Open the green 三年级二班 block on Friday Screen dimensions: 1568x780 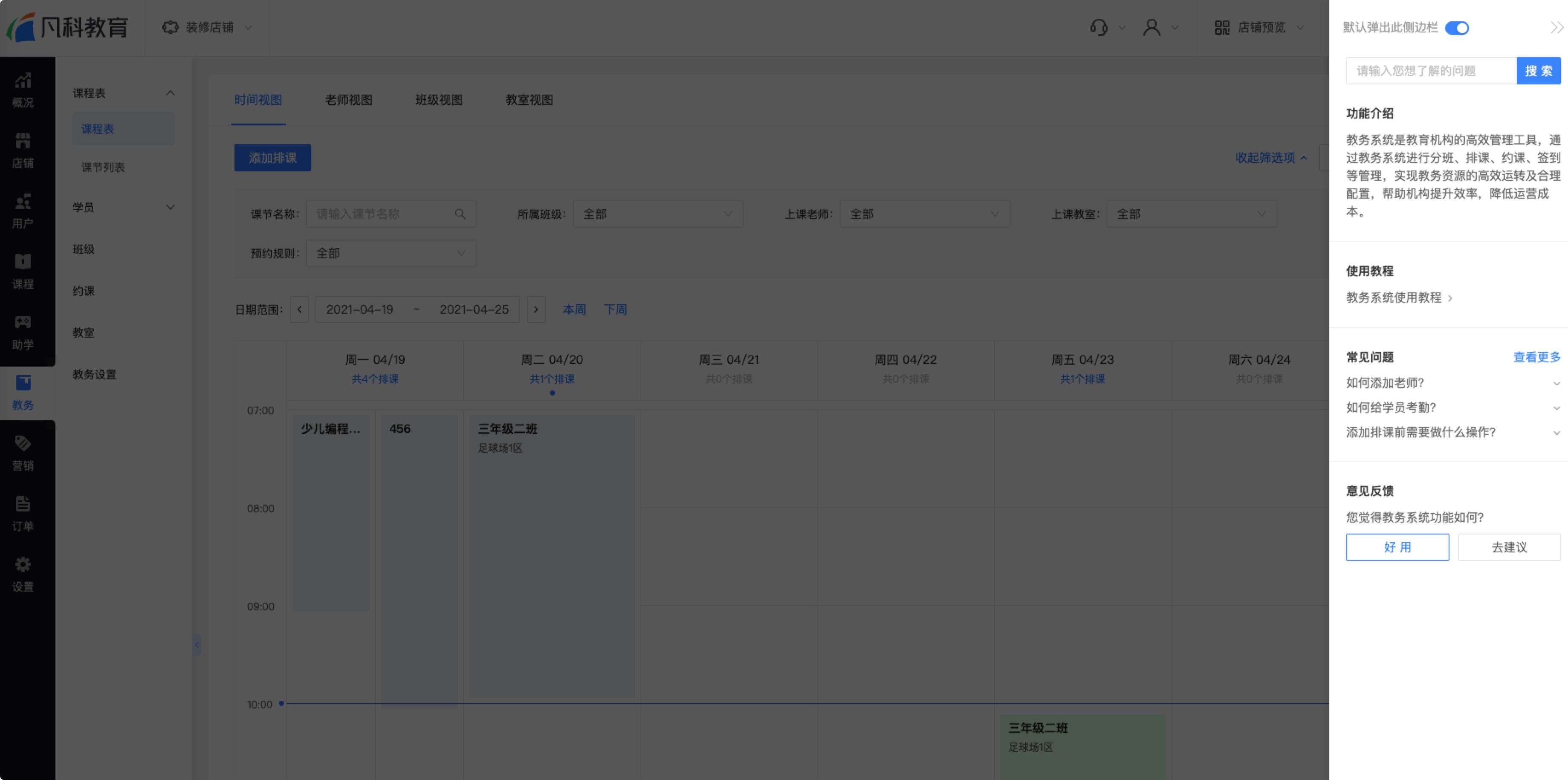click(x=1082, y=747)
